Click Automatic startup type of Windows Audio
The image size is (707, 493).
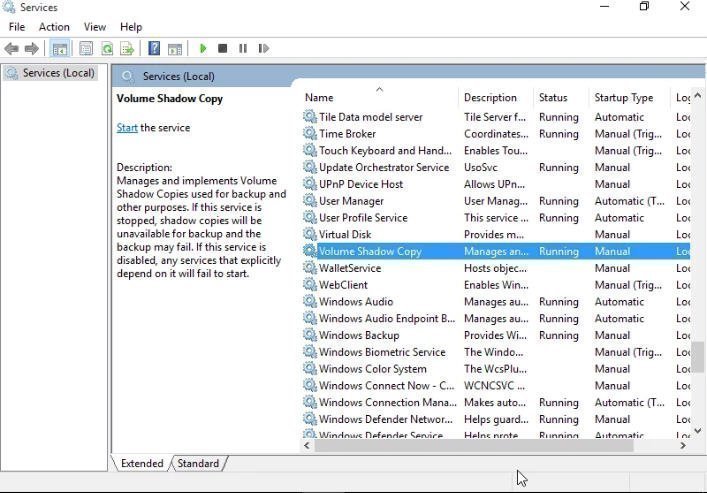click(619, 301)
